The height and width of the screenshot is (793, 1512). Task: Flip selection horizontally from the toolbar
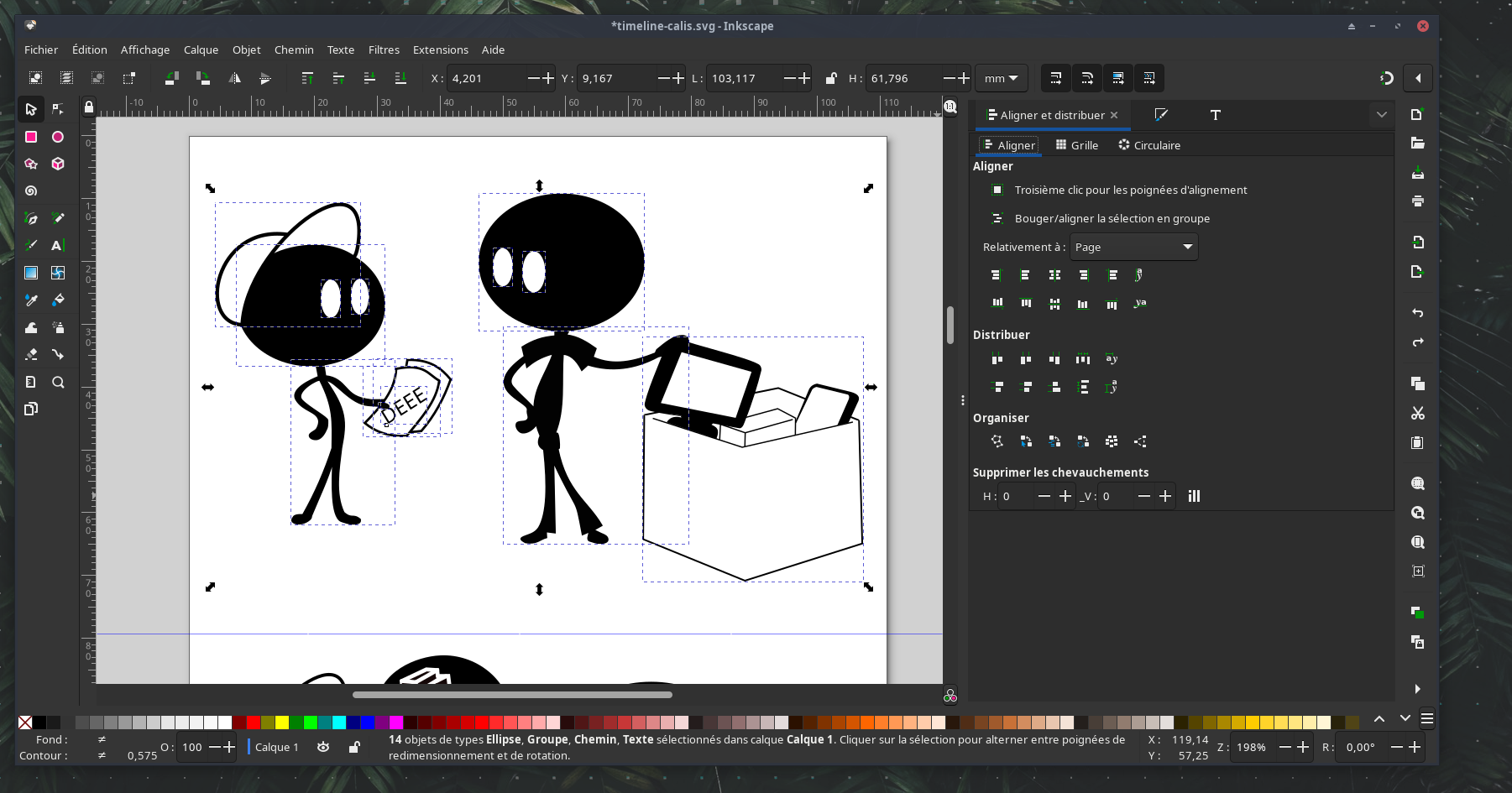click(x=234, y=78)
